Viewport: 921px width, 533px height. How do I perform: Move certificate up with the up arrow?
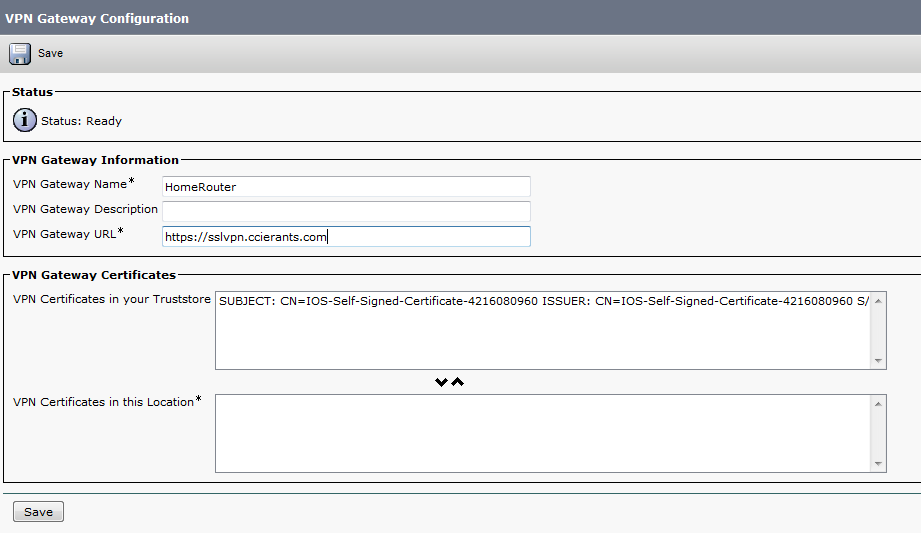(x=458, y=382)
